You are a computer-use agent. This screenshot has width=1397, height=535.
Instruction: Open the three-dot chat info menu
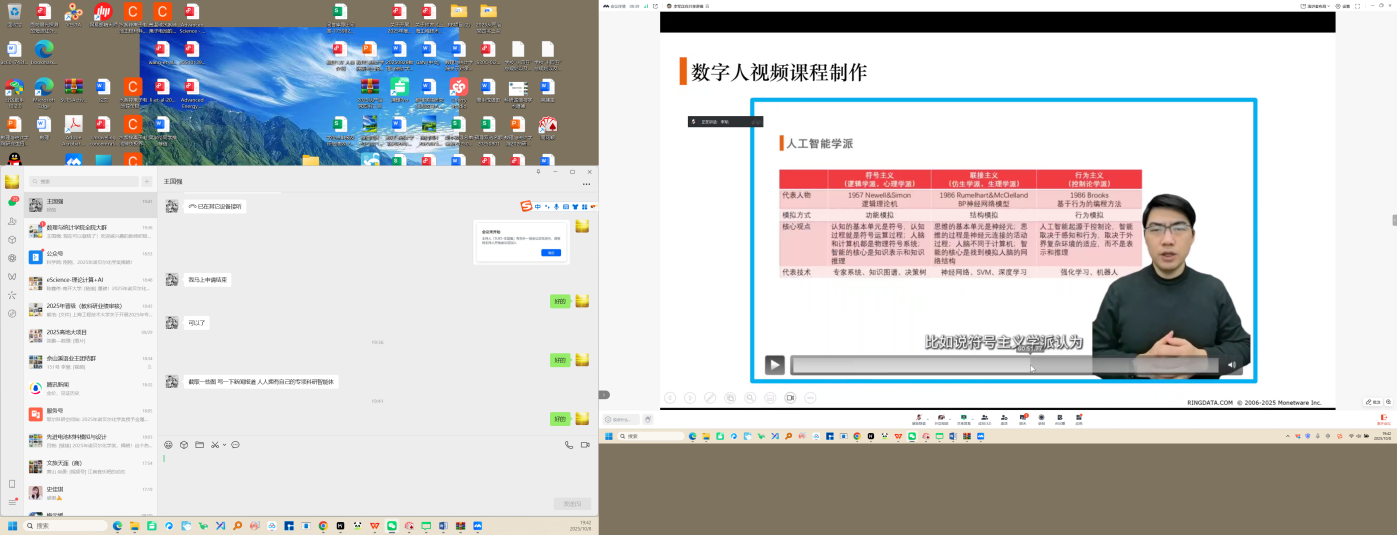tap(586, 184)
